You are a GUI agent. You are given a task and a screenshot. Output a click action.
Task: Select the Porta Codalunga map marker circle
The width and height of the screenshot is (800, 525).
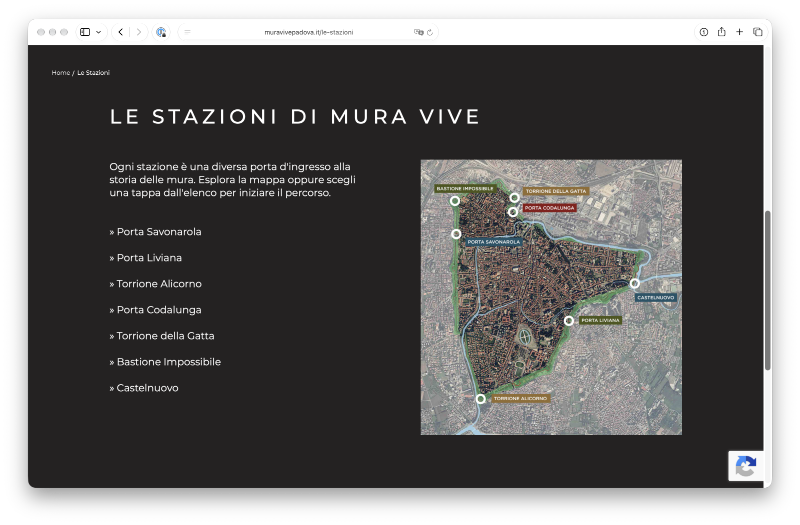click(513, 212)
